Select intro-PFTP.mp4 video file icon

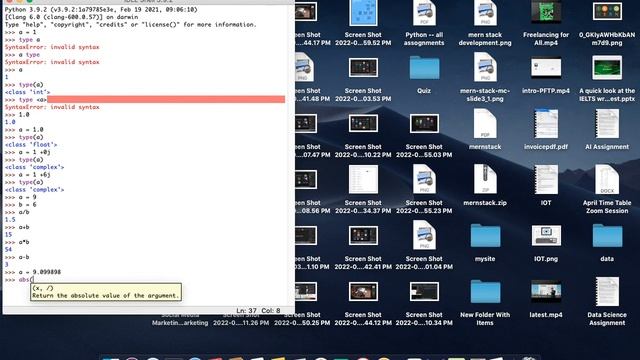546,67
